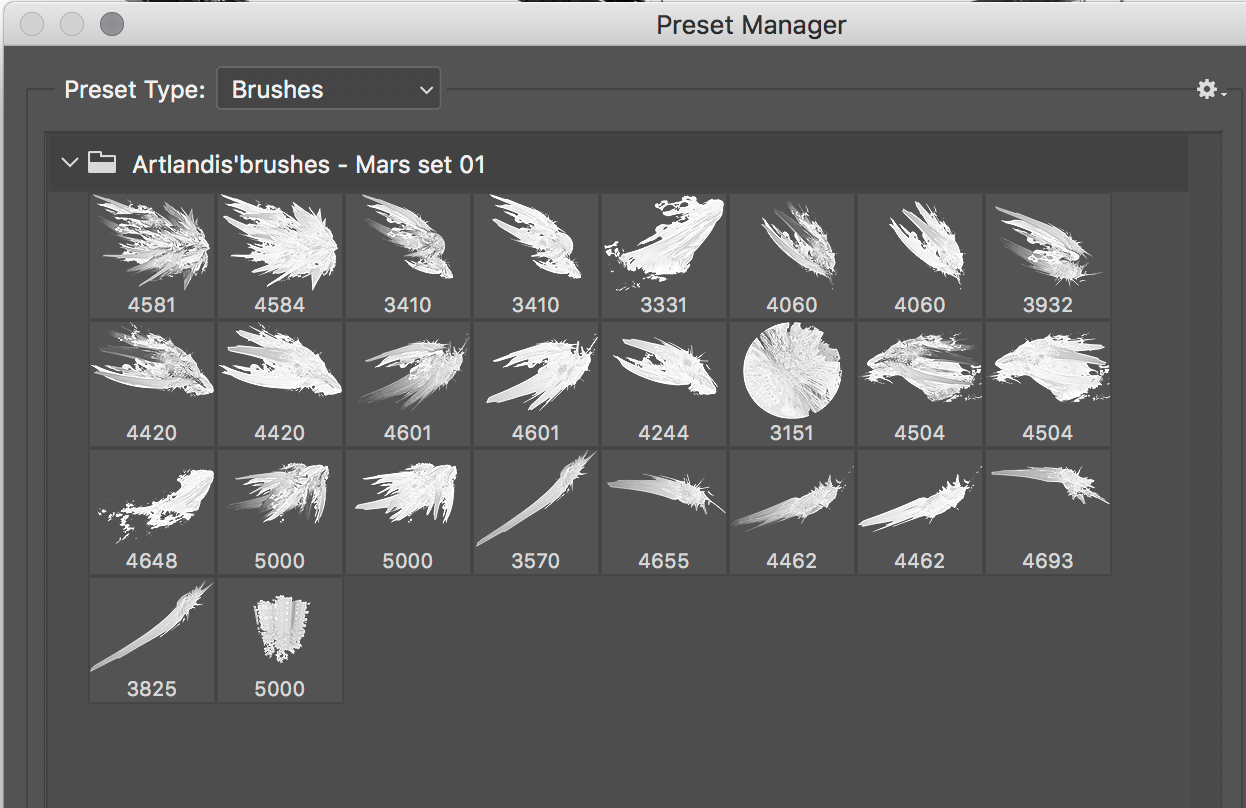This screenshot has height=808, width=1246.
Task: Choose the long diagonal brush 3825
Action: coord(152,639)
